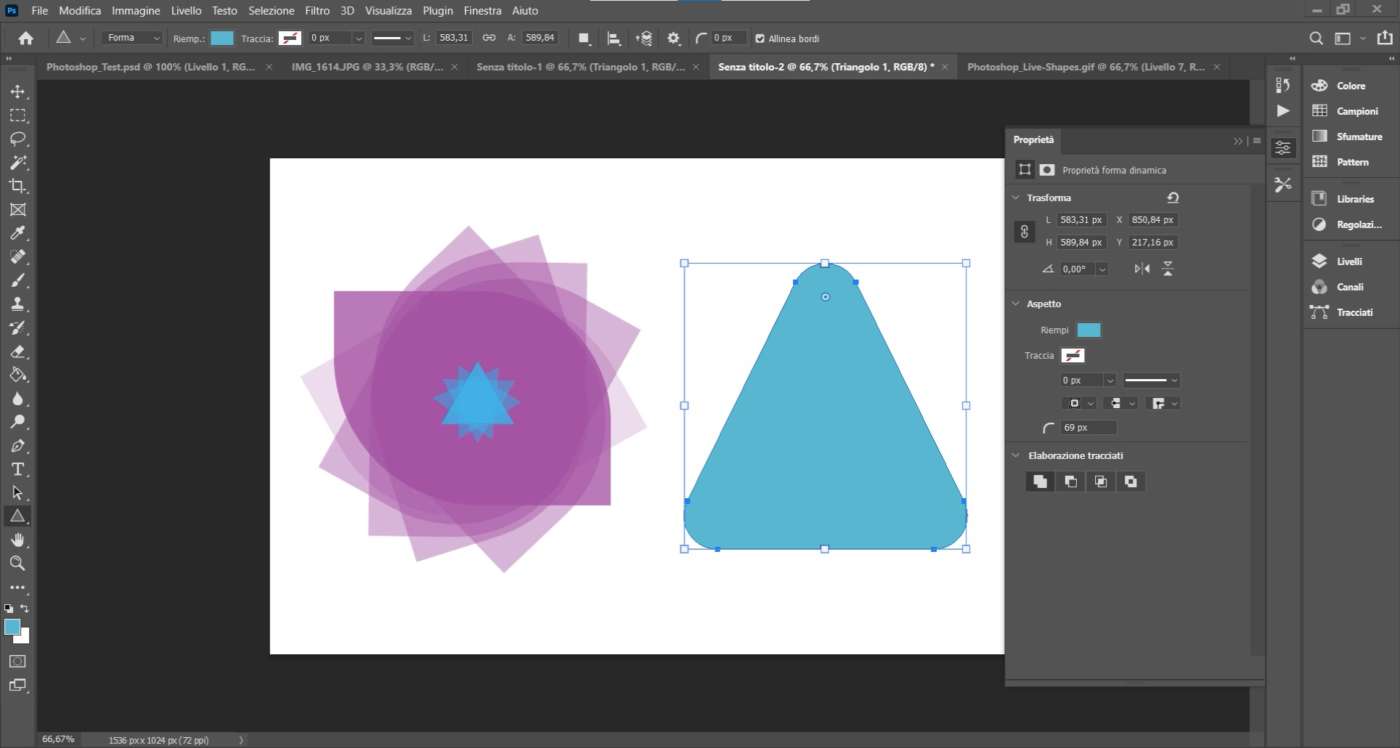The image size is (1400, 748).
Task: Select the Eyedropper tool
Action: click(17, 233)
